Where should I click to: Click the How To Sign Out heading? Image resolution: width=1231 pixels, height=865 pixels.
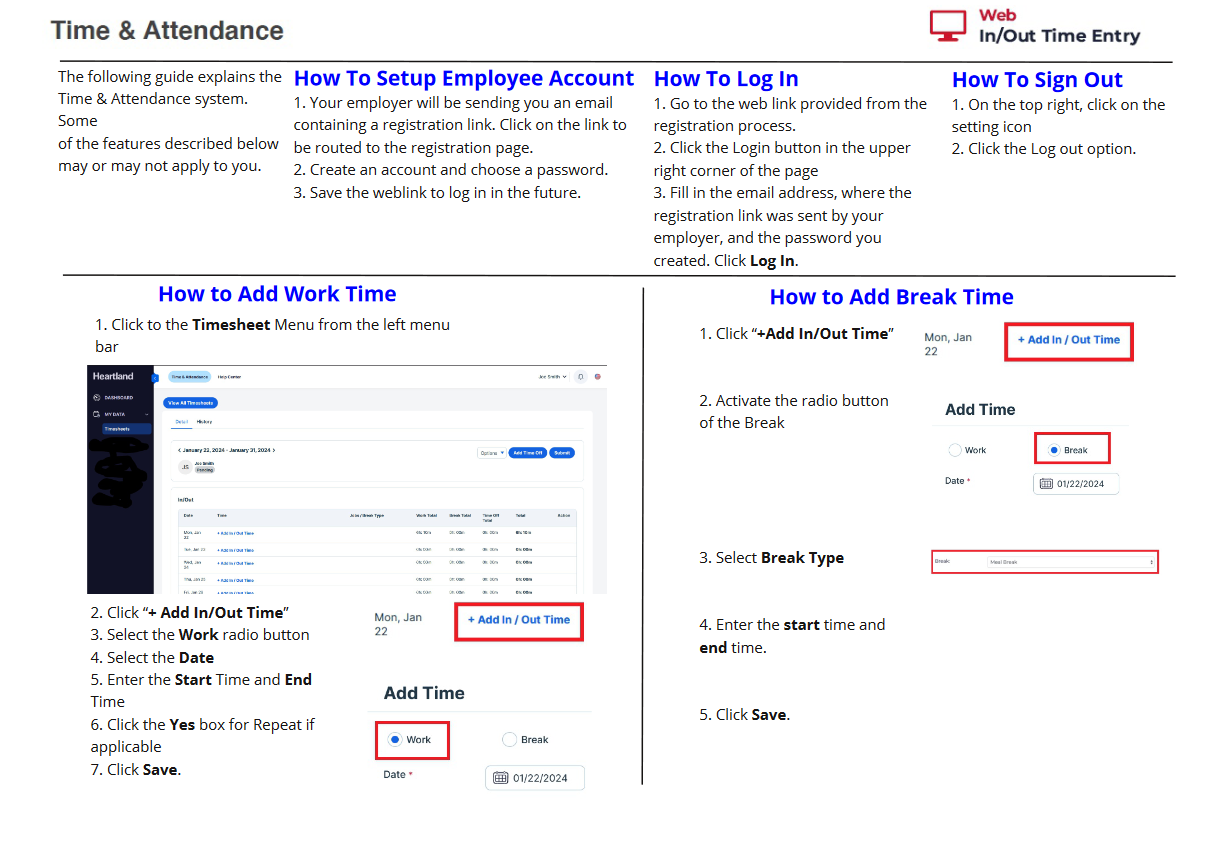[x=1037, y=80]
